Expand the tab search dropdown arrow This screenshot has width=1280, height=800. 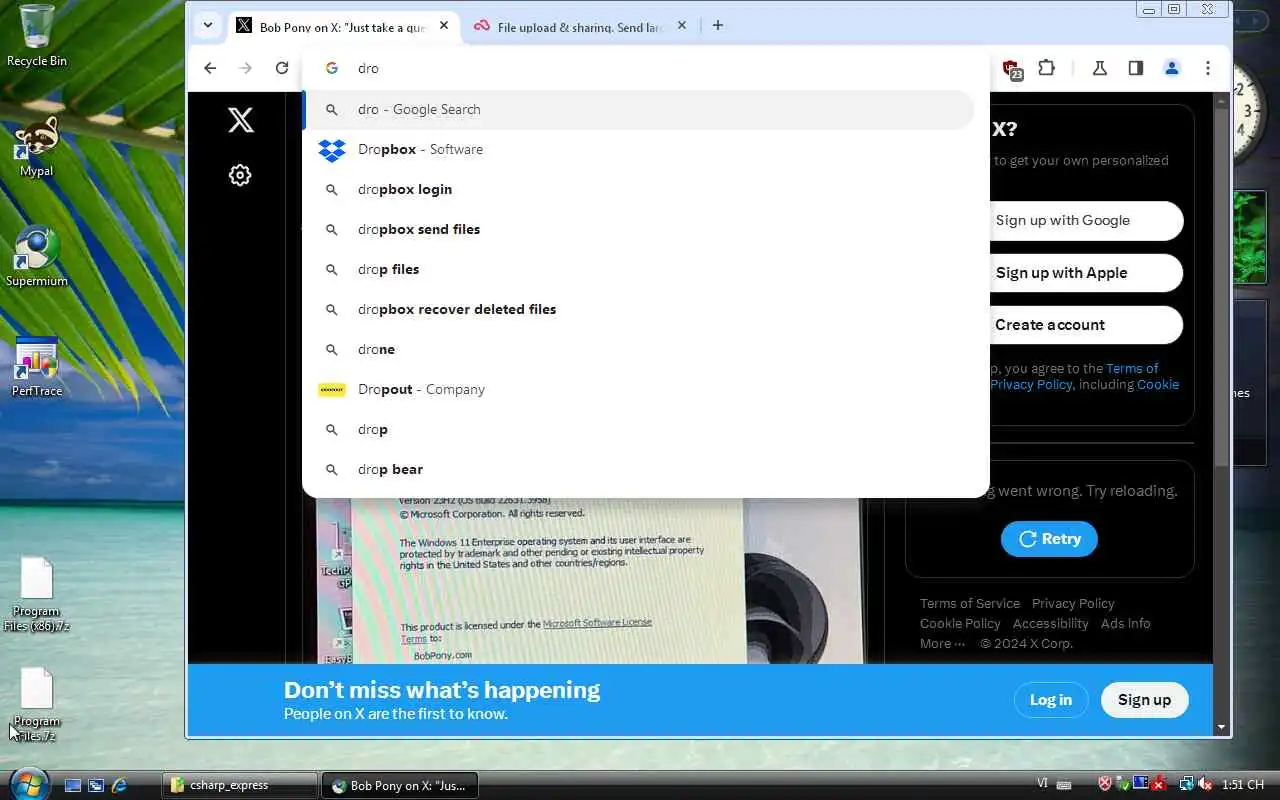(x=207, y=26)
